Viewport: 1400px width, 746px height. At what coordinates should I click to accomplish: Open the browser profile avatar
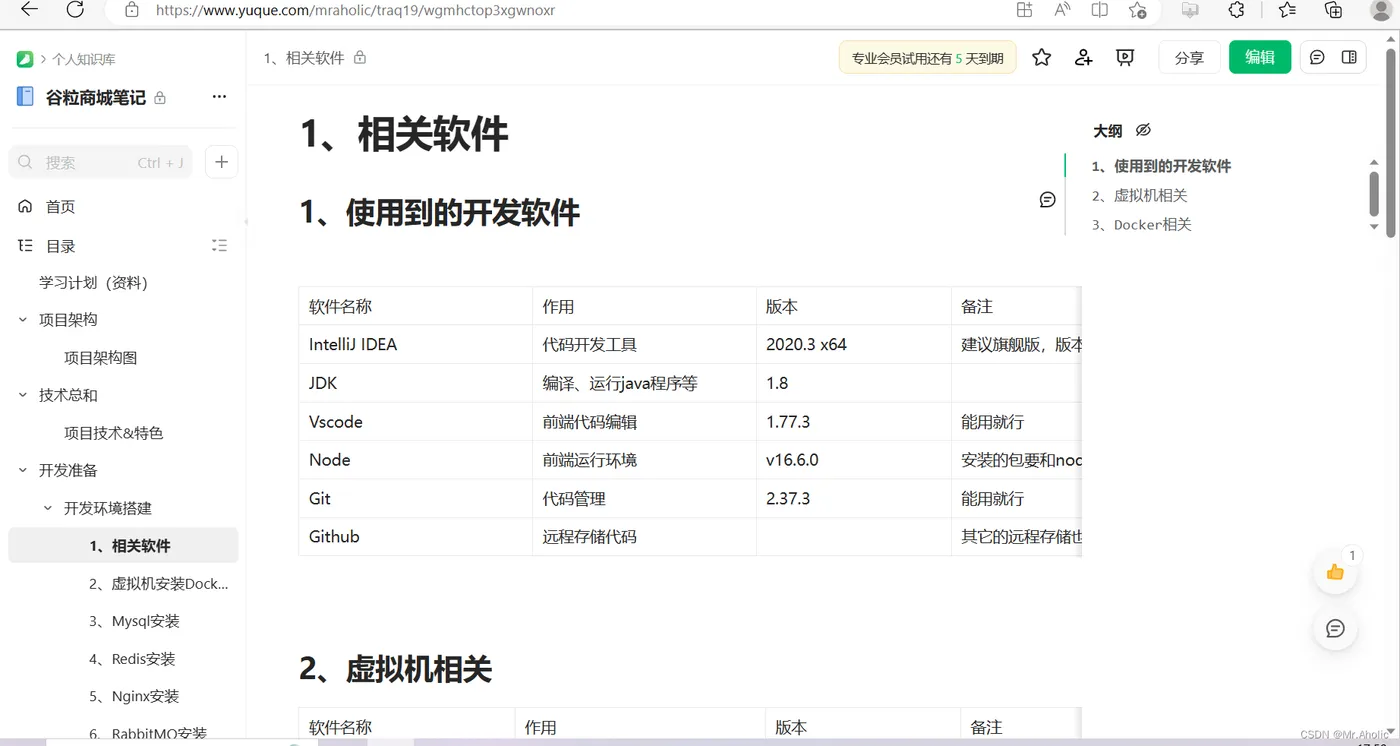1380,10
